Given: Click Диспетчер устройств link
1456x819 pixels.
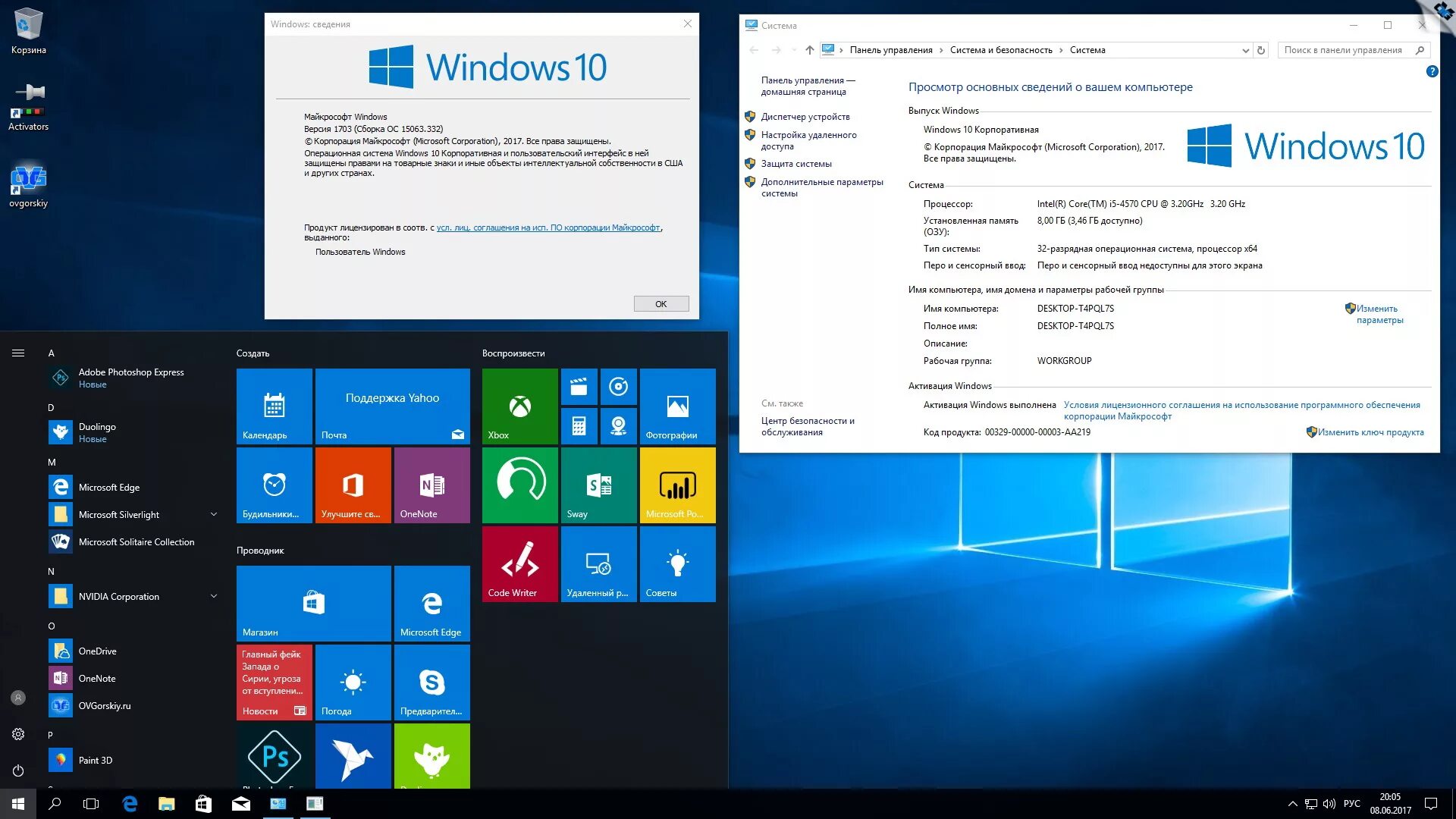Looking at the screenshot, I should pos(806,115).
